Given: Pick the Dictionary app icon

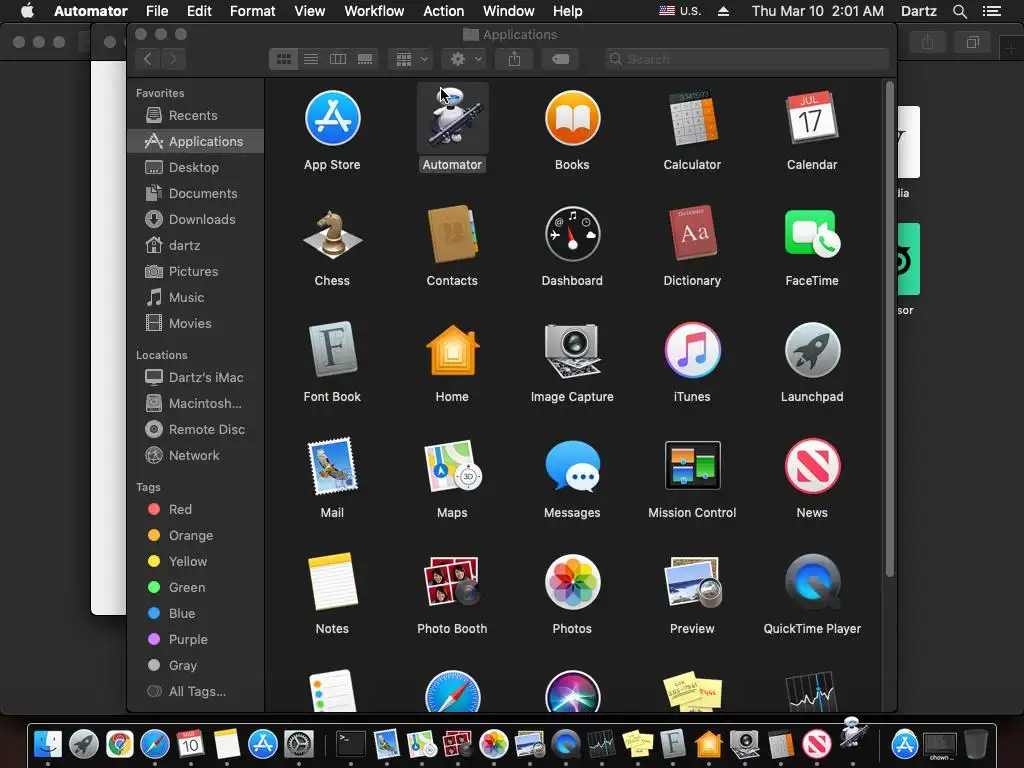Looking at the screenshot, I should (692, 234).
